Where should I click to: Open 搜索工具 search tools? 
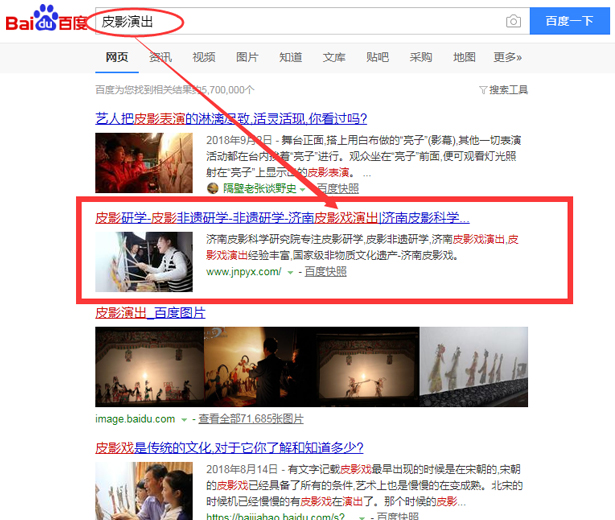pos(508,90)
